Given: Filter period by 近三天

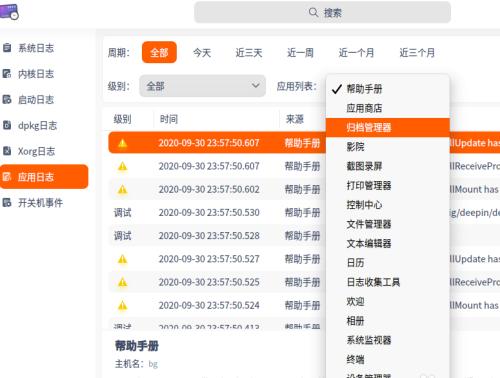Looking at the screenshot, I should pyautogui.click(x=249, y=53).
